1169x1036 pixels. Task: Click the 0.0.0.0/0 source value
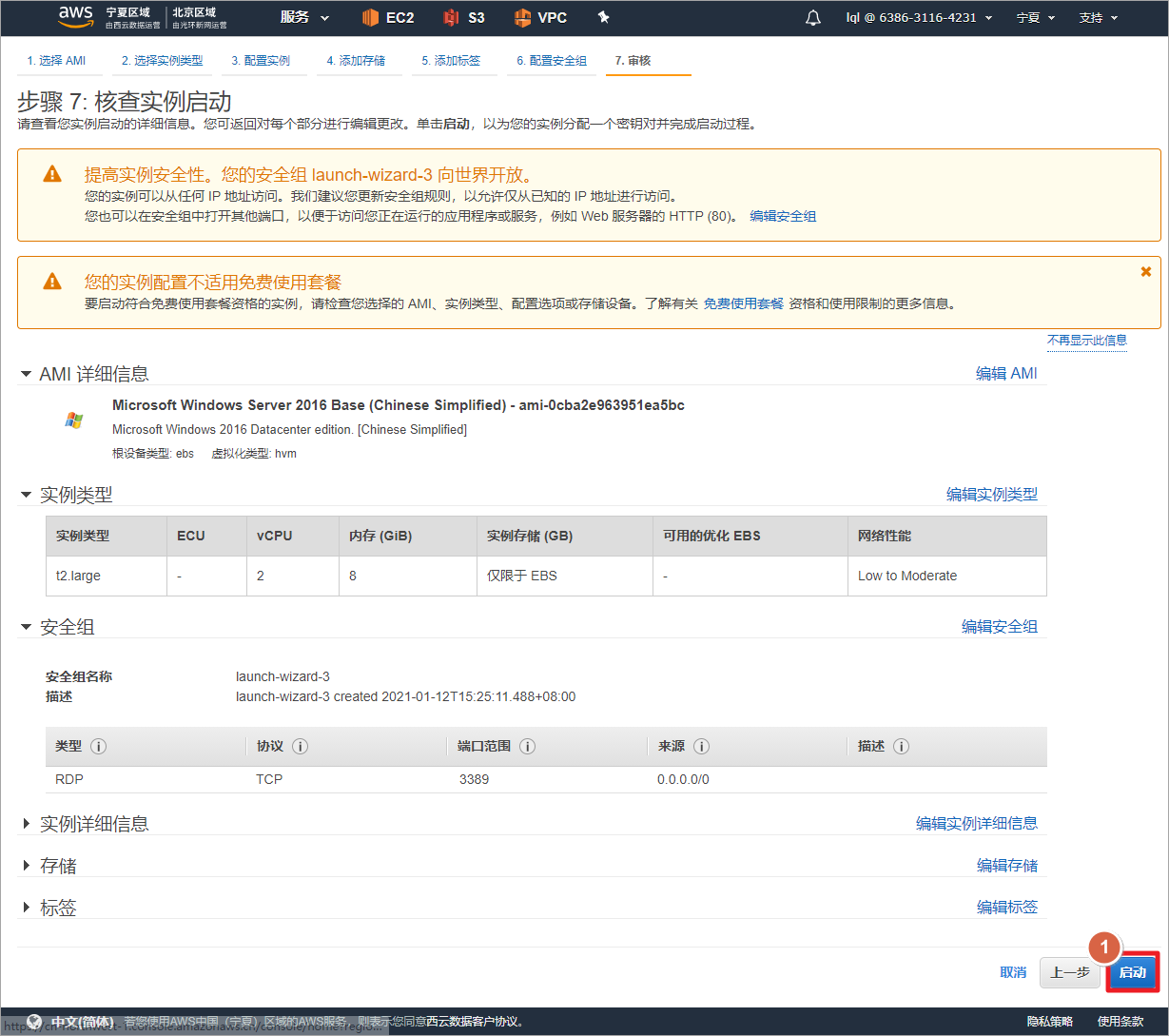click(683, 779)
